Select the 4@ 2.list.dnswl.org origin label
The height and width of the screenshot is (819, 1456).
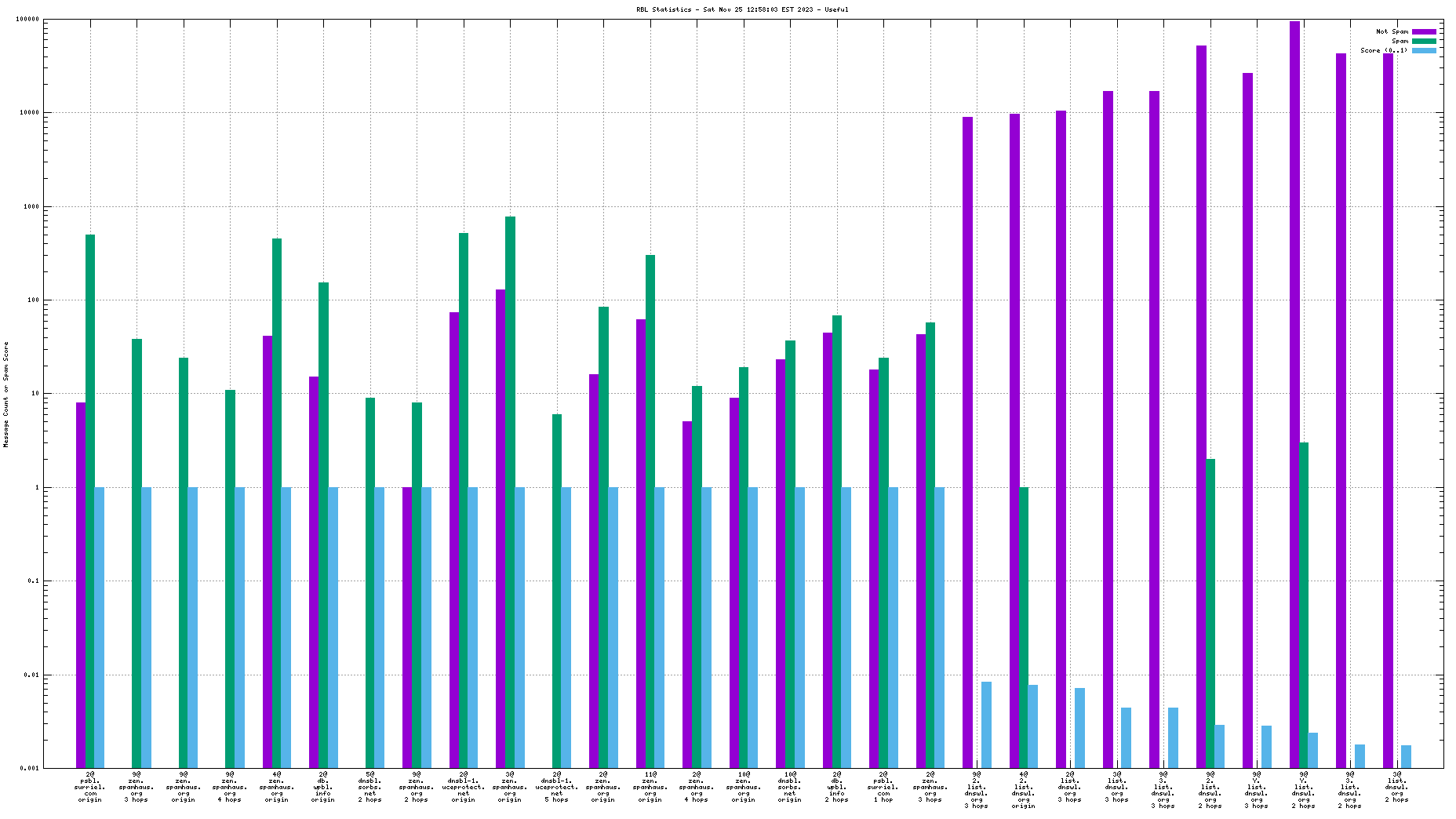(1024, 790)
